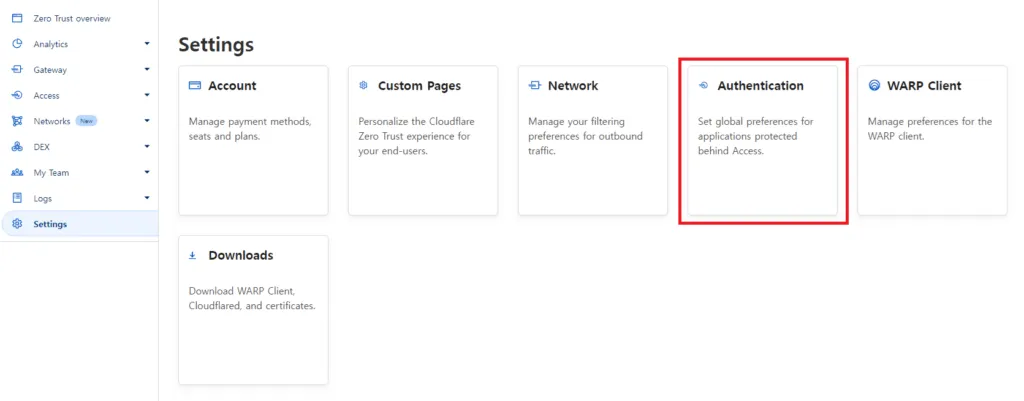The width and height of the screenshot is (1024, 401).
Task: Expand the Analytics menu arrow
Action: (x=147, y=44)
